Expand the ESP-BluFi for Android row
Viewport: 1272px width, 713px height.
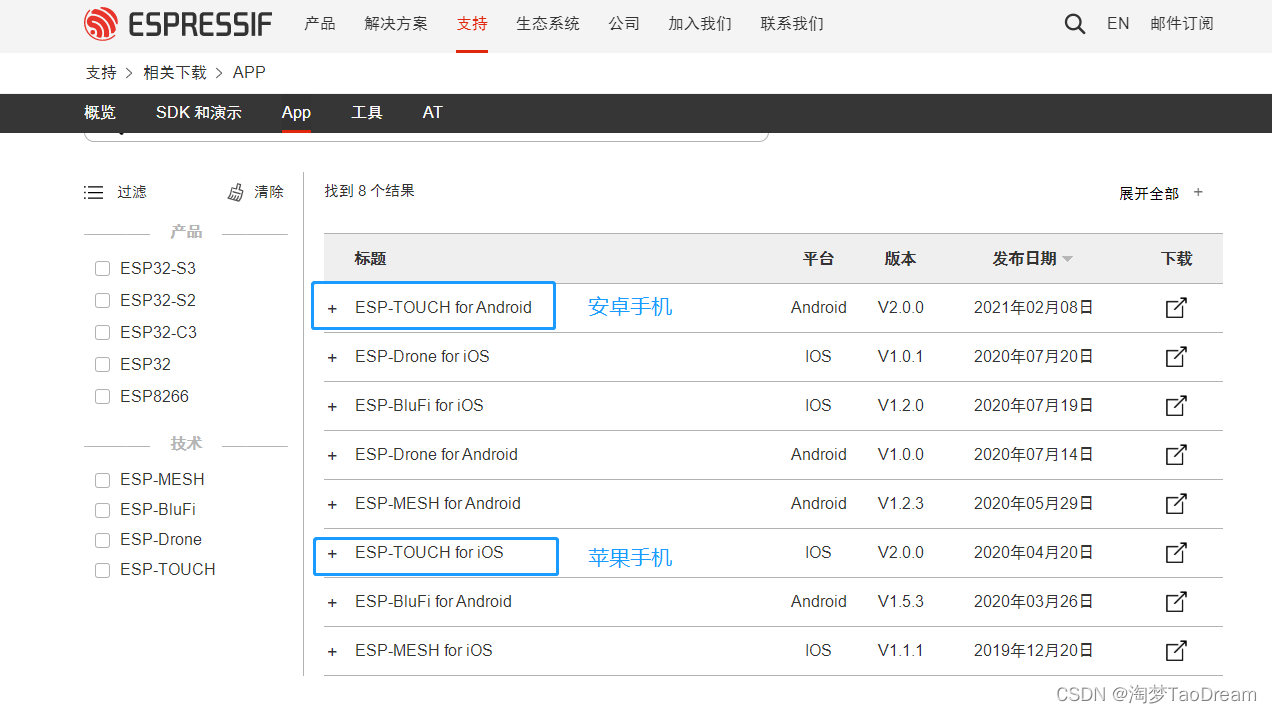pyautogui.click(x=333, y=603)
